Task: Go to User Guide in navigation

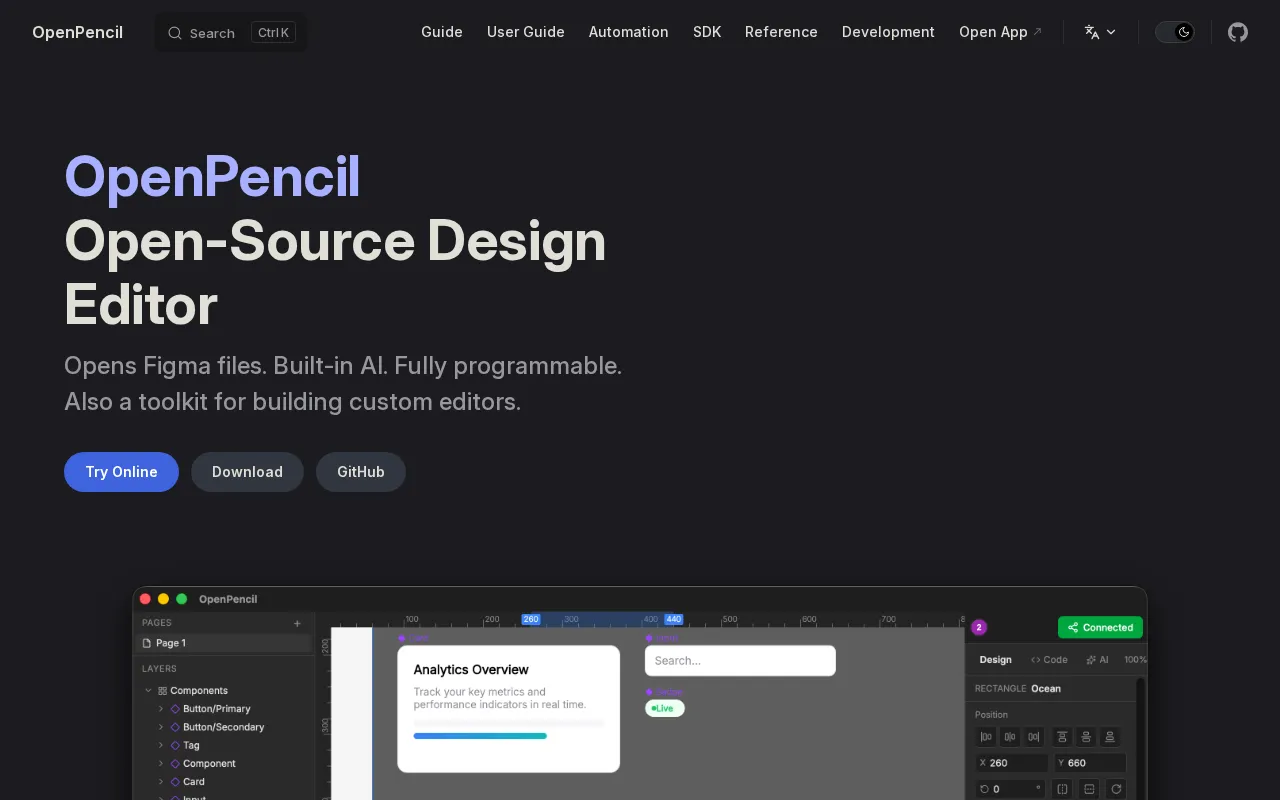Action: point(526,32)
